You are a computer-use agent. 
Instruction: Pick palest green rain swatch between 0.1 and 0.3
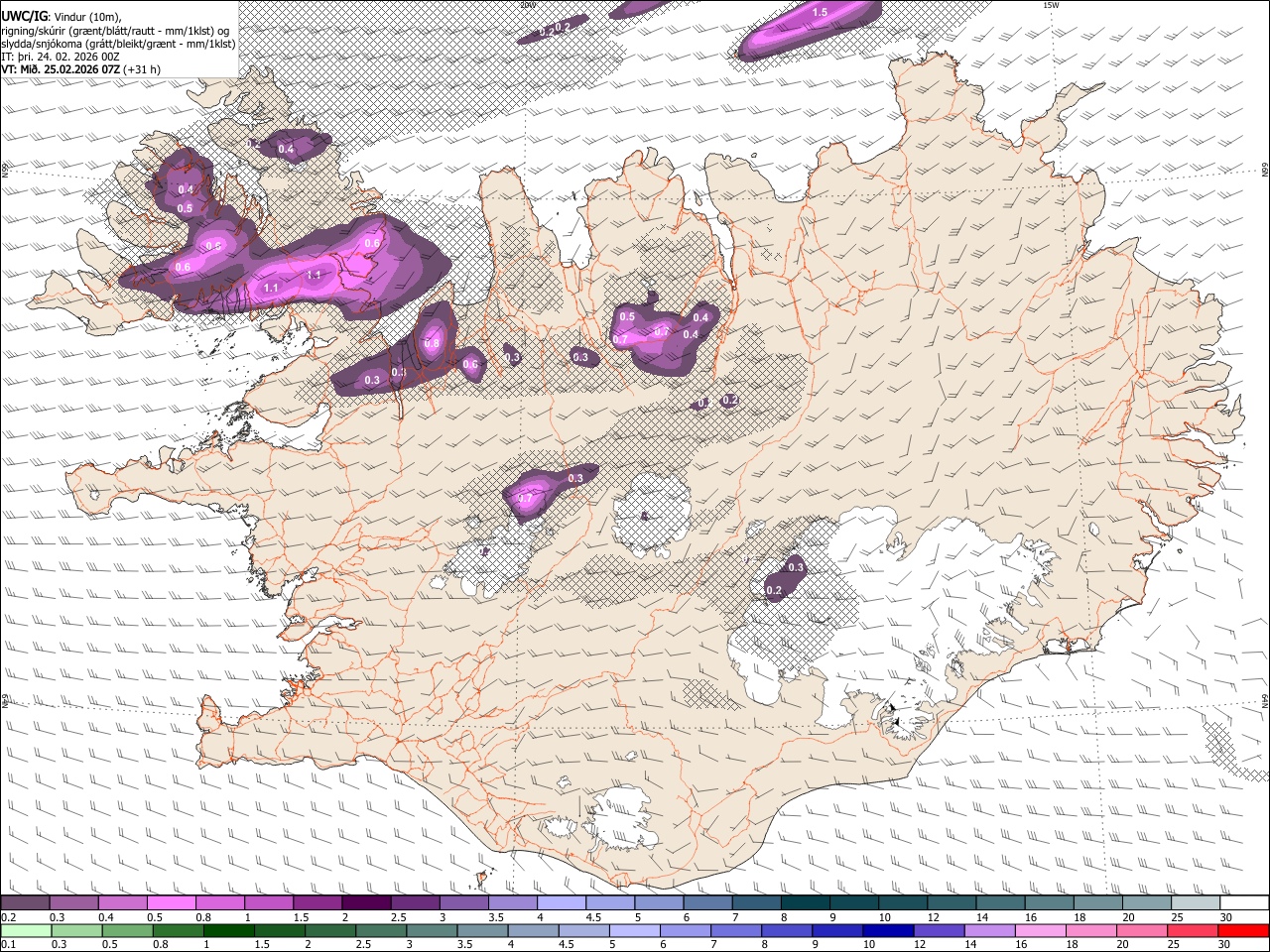(25, 930)
